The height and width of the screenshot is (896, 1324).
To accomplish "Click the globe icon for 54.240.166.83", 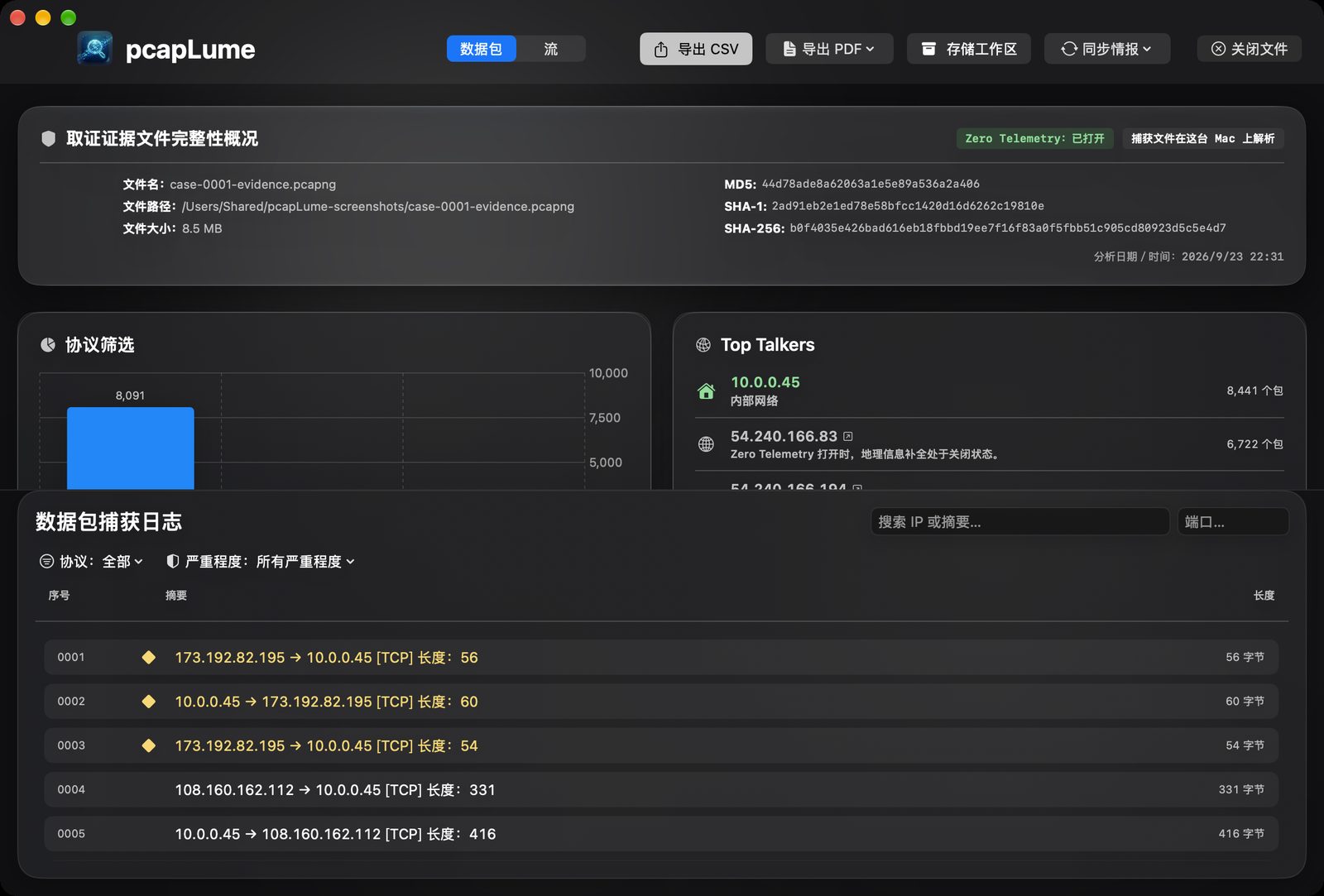I will point(706,444).
